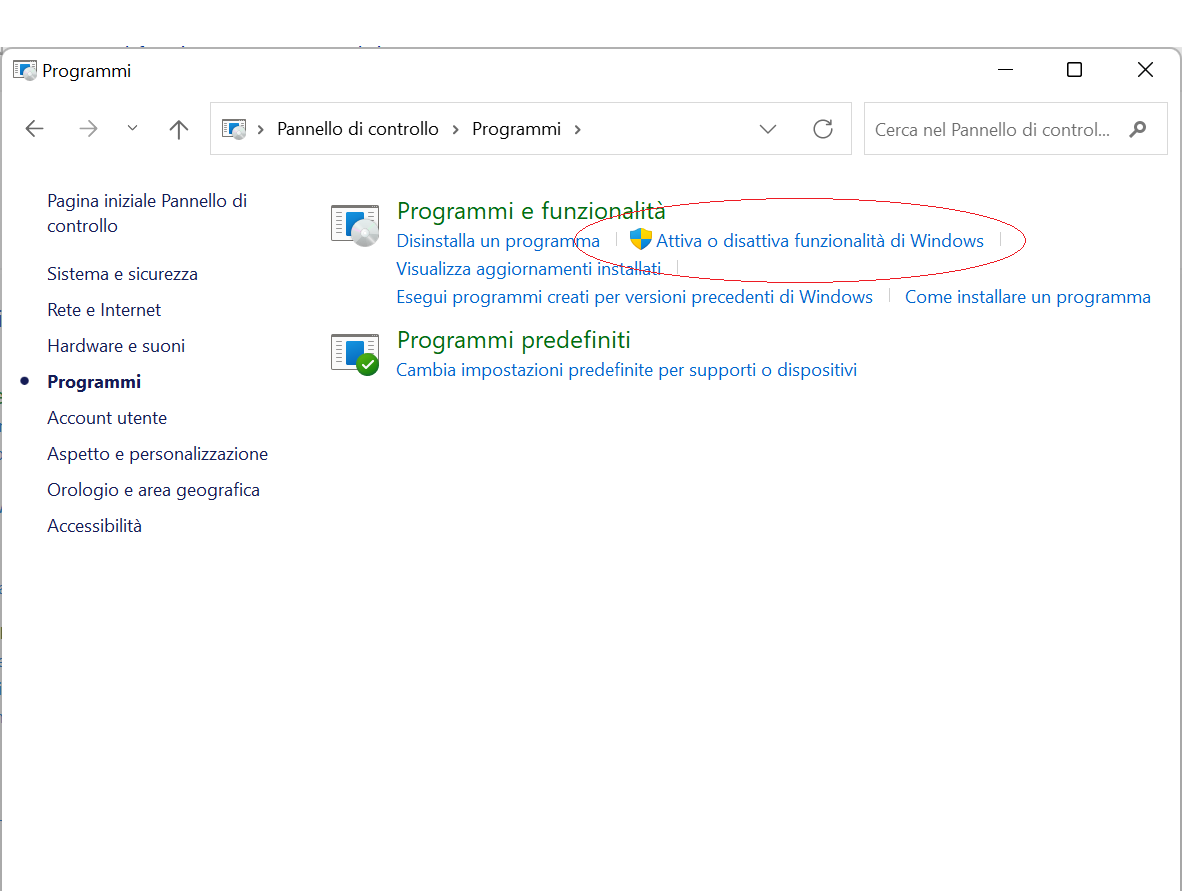
Task: Click the title bar Programmi icon
Action: click(25, 71)
